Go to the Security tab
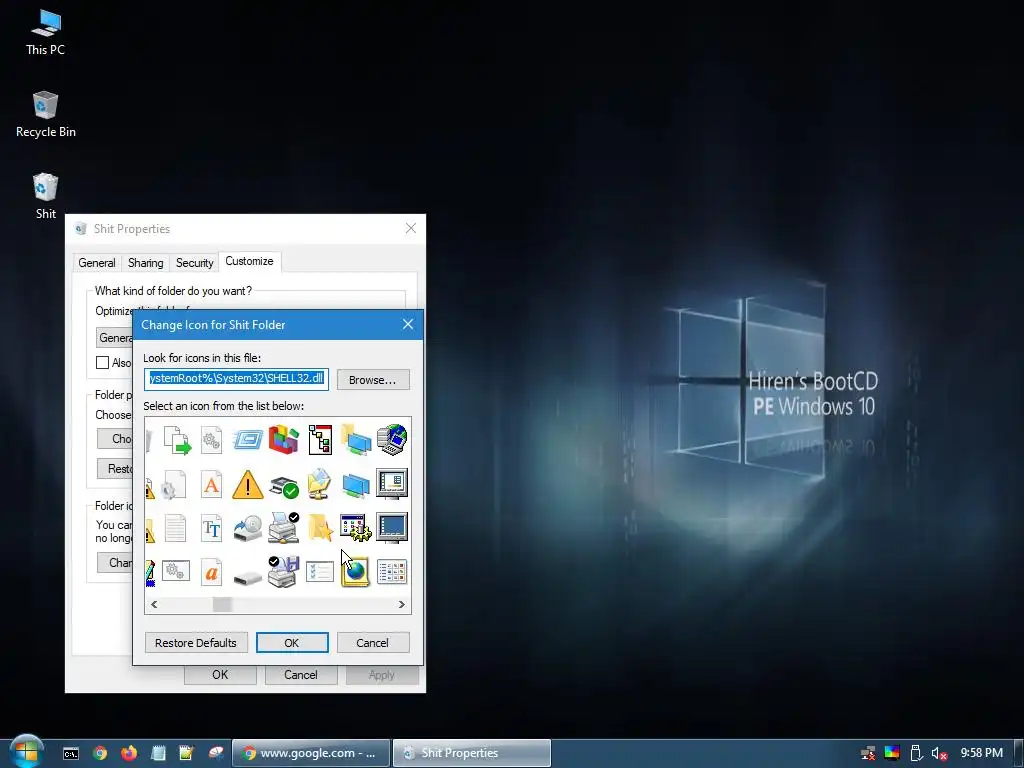 [x=195, y=263]
